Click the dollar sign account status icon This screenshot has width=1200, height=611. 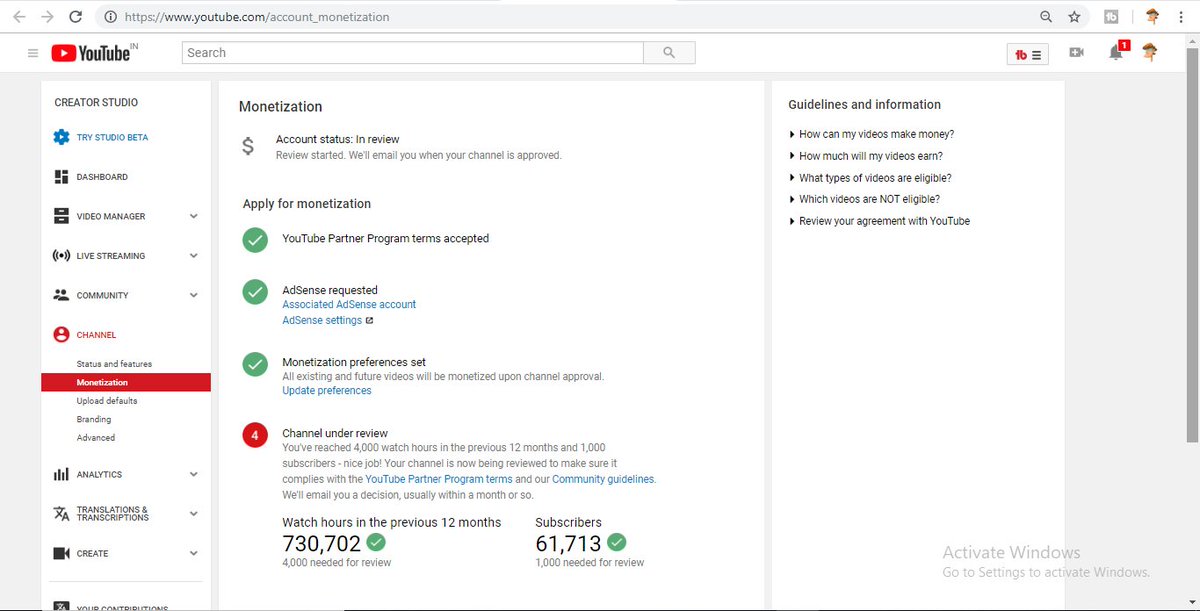(x=248, y=146)
